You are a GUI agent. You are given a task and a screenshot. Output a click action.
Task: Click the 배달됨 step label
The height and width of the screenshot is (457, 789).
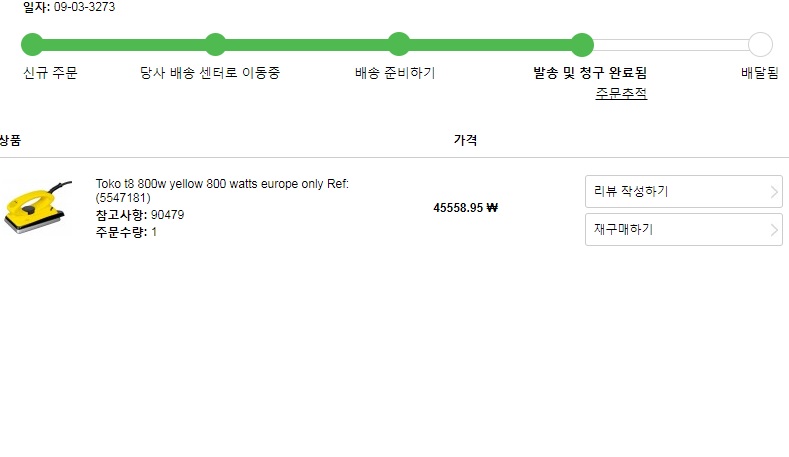[x=759, y=73]
